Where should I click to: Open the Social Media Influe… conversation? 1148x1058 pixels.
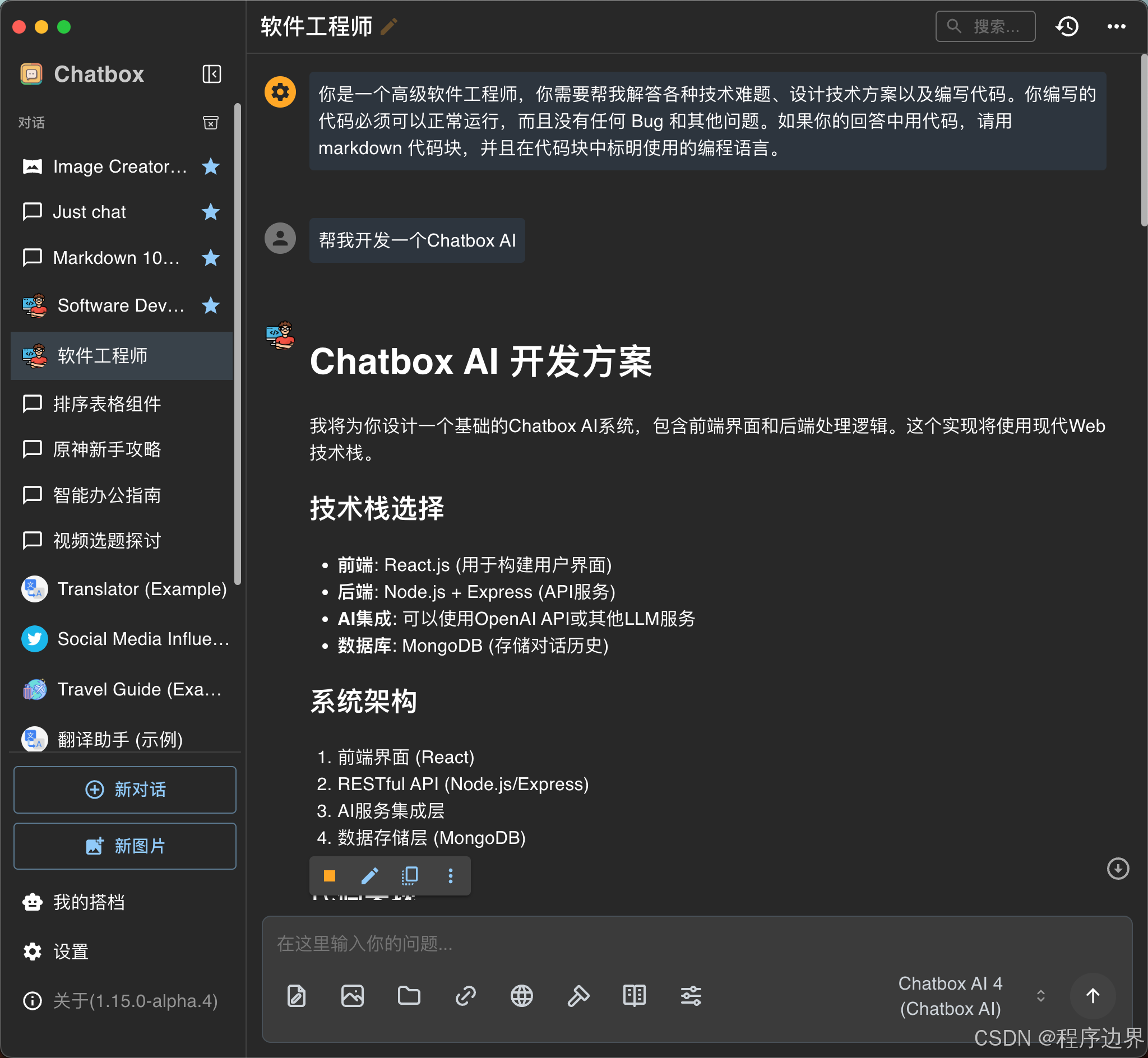(122, 639)
